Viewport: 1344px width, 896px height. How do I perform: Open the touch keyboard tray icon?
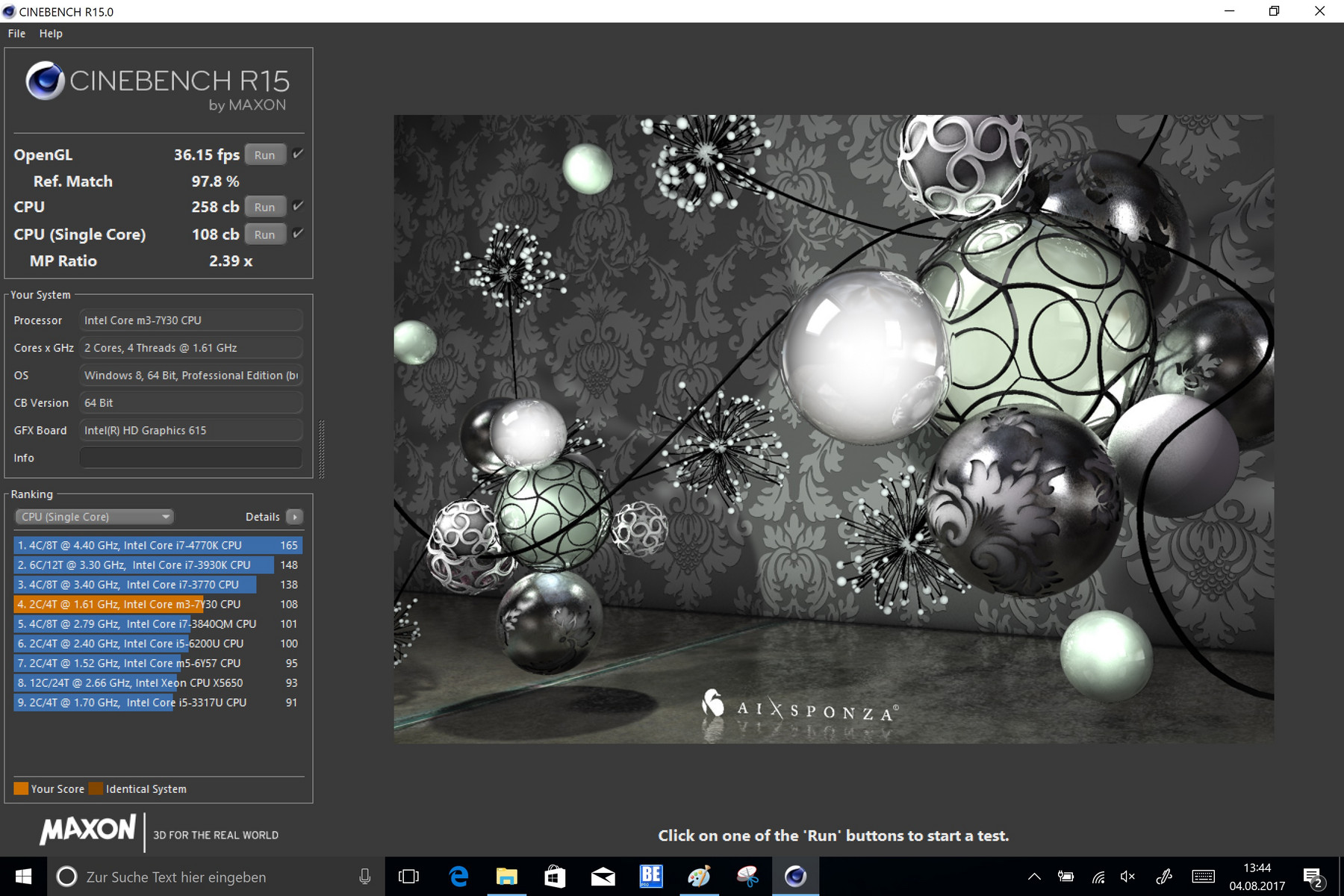coord(1203,877)
